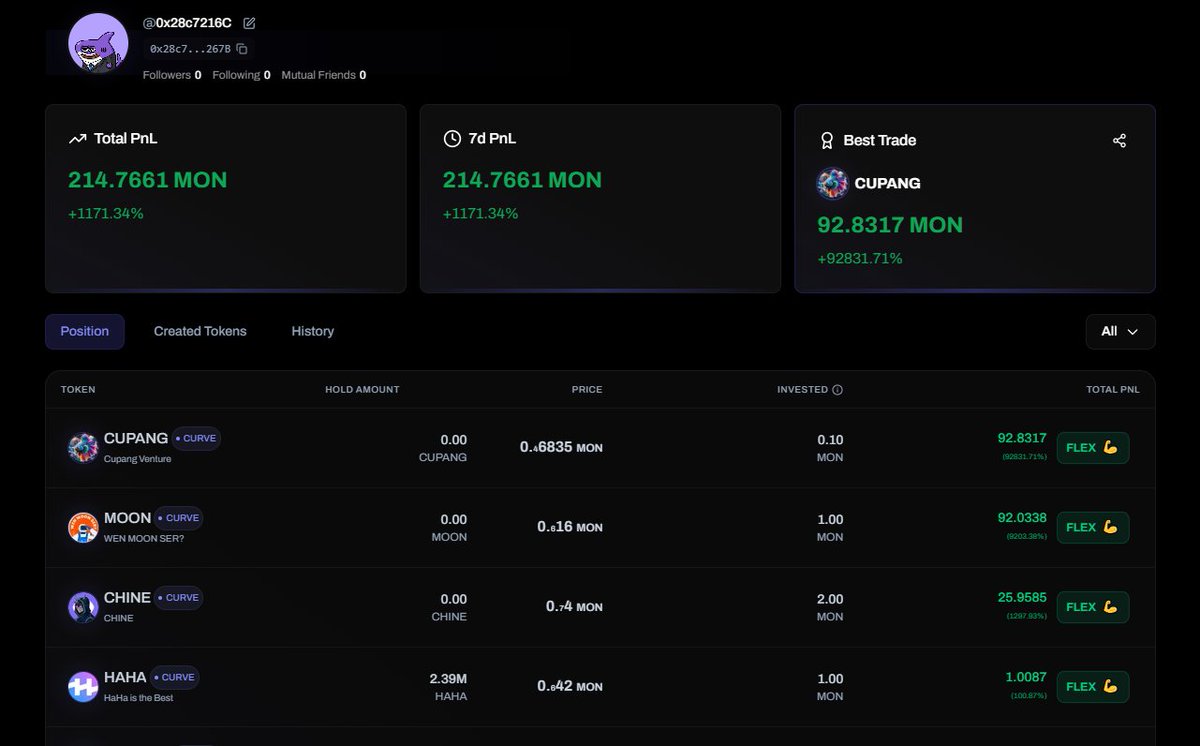Click the TOTAL PNL column header
The width and height of the screenshot is (1200, 746).
tap(1113, 390)
